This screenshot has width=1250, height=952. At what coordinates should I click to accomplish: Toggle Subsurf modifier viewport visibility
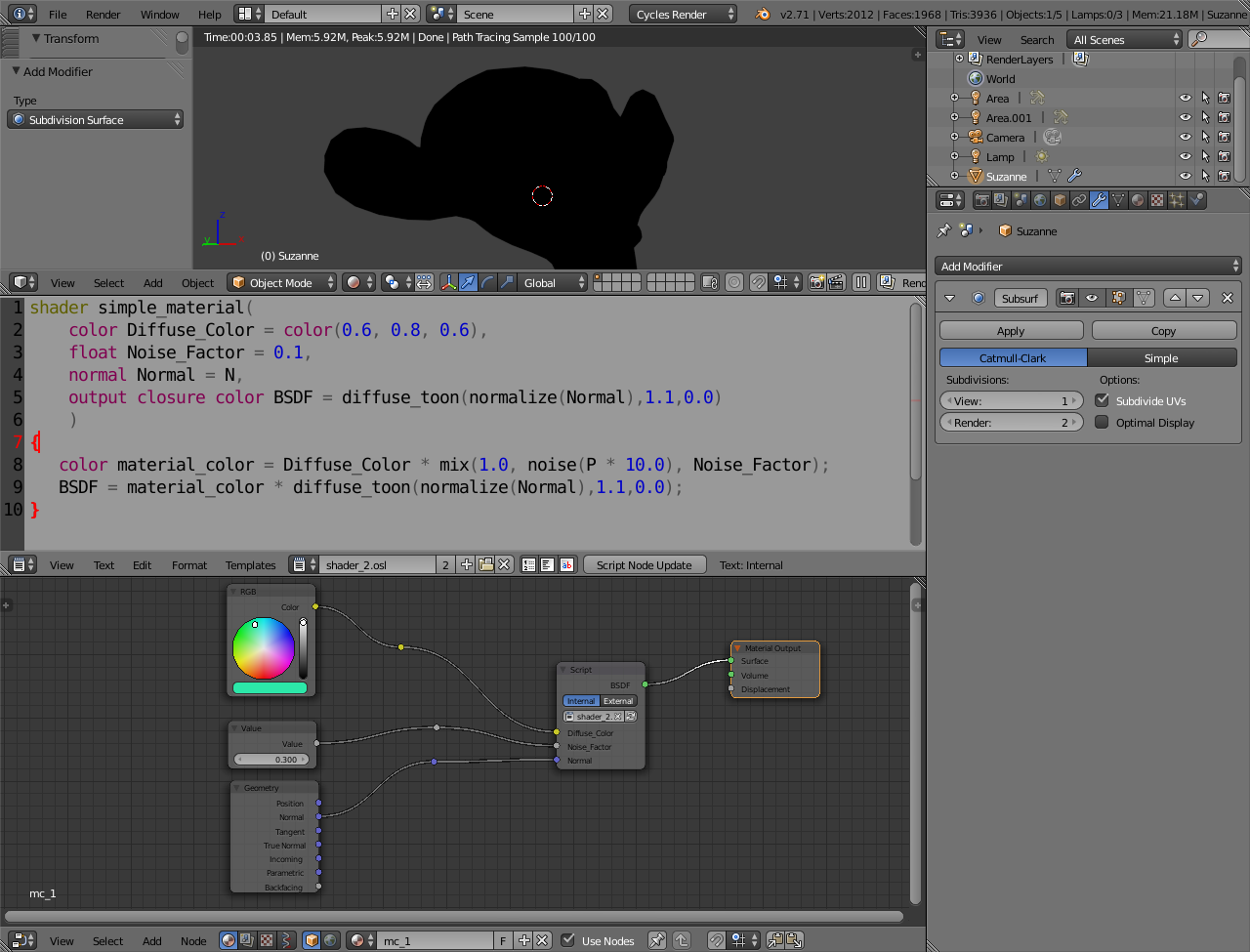click(1093, 298)
